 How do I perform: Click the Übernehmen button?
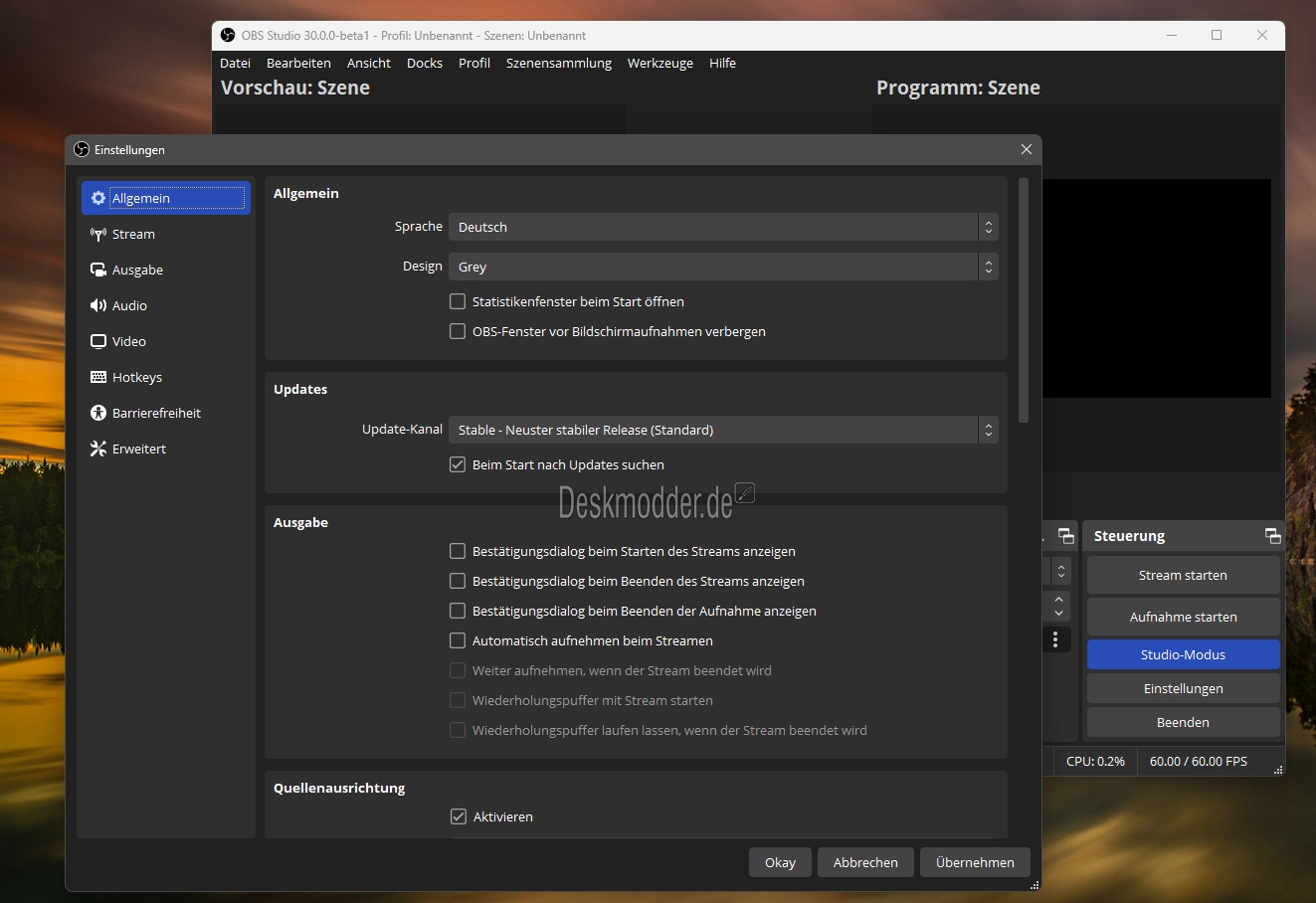[975, 862]
